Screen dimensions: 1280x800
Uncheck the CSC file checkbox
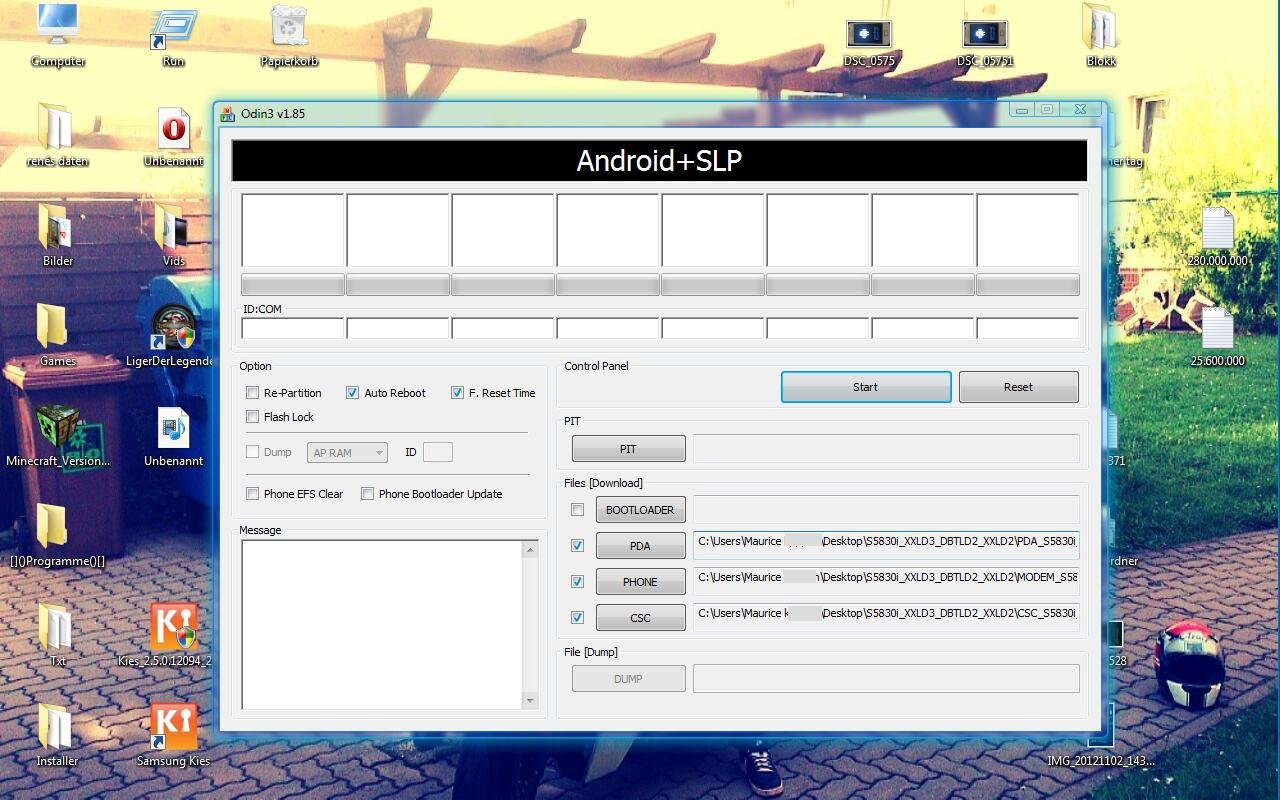click(x=577, y=618)
